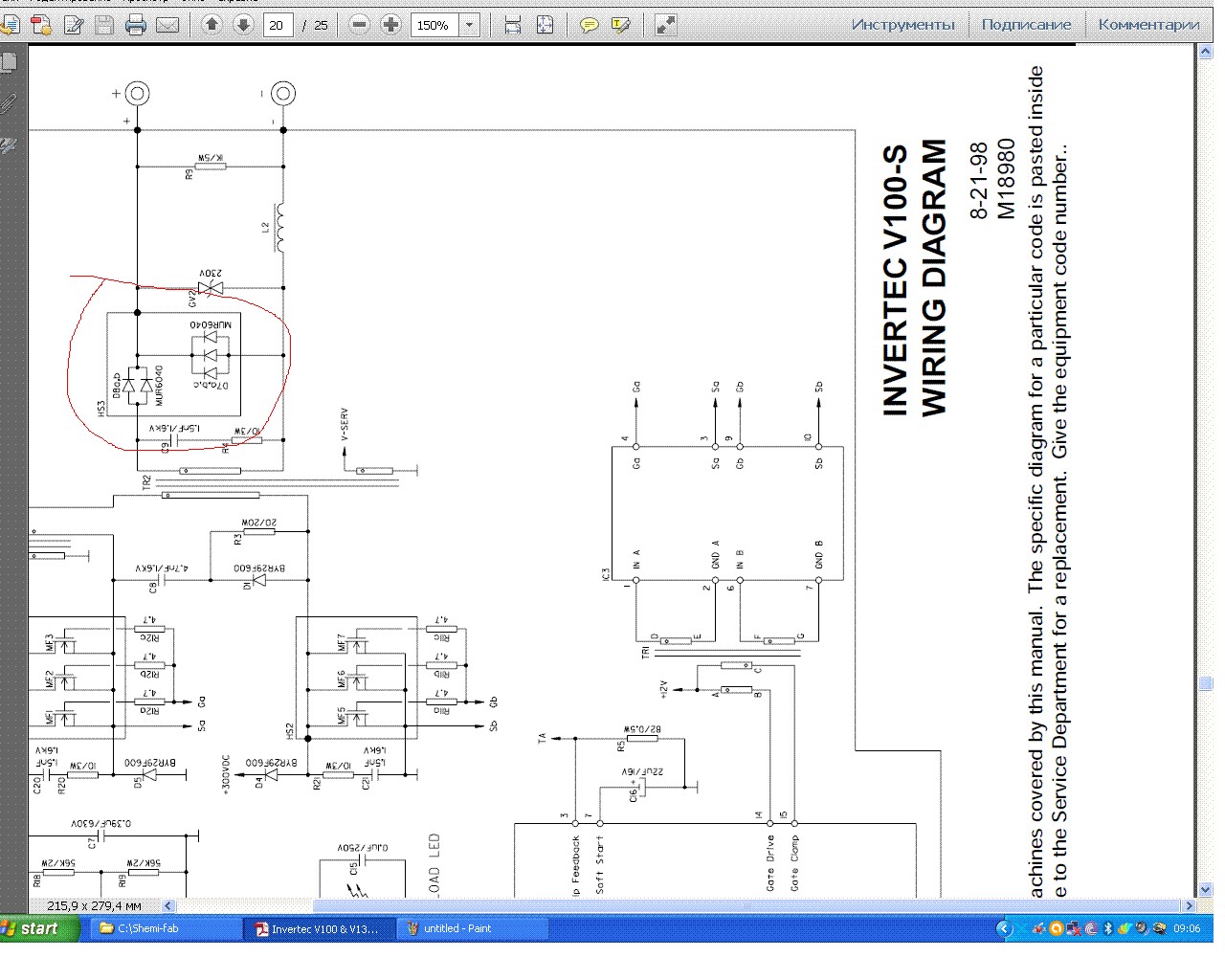Click the Подписание pane button
The width and height of the screenshot is (1225, 980).
[1026, 25]
